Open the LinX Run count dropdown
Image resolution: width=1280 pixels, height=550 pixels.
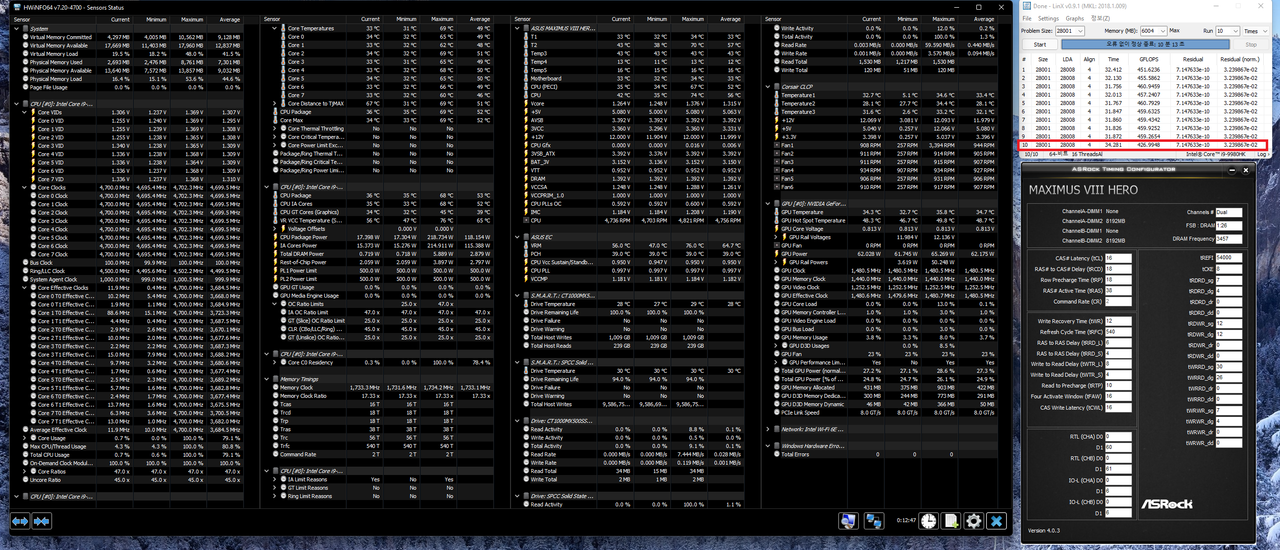[x=1227, y=31]
